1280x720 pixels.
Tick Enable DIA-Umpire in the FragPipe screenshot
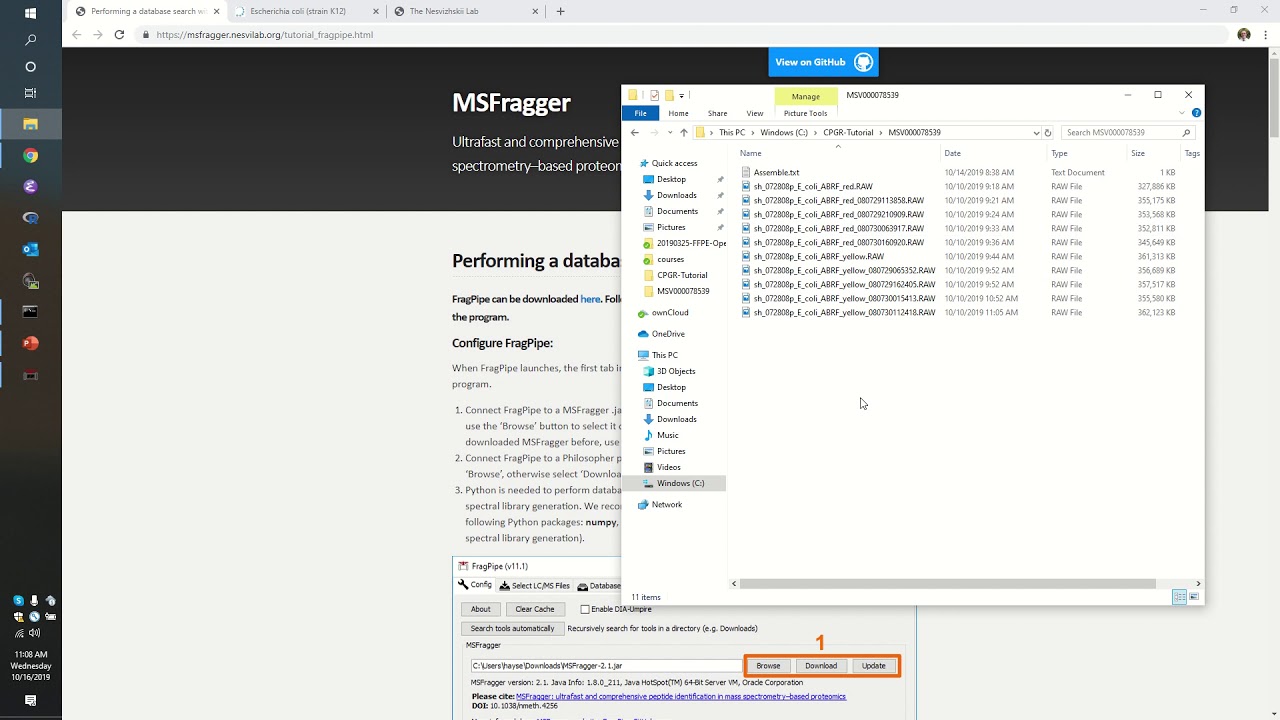585,609
